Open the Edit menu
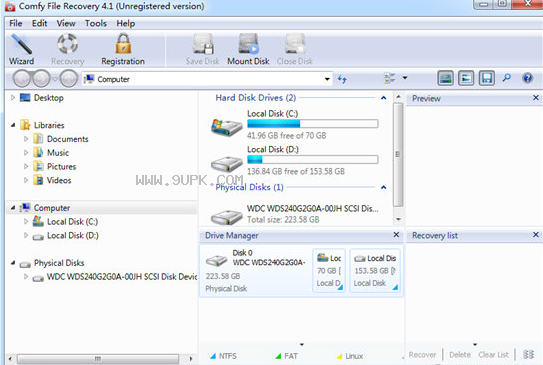The image size is (543, 365). (x=39, y=24)
